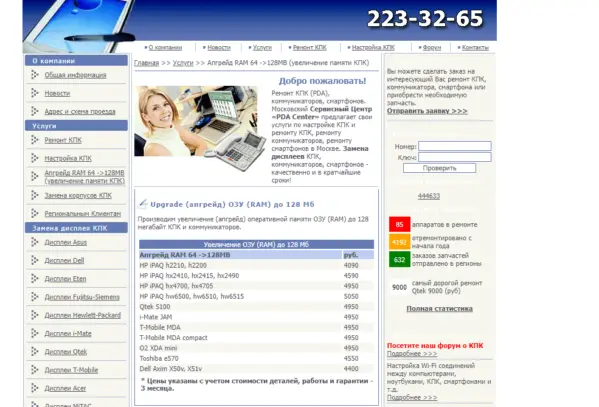Open the 'Полная статистика' link
This screenshot has width=599, height=407.
(439, 309)
